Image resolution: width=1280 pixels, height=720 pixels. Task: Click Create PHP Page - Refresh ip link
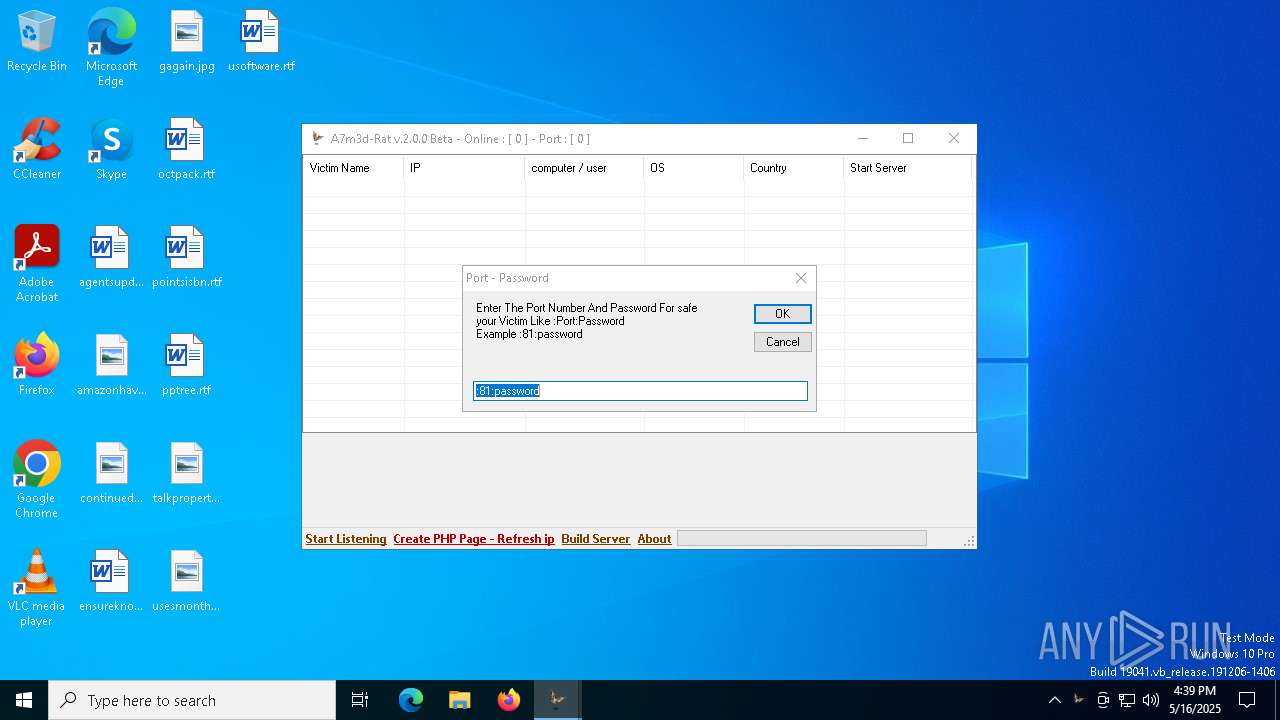[474, 539]
